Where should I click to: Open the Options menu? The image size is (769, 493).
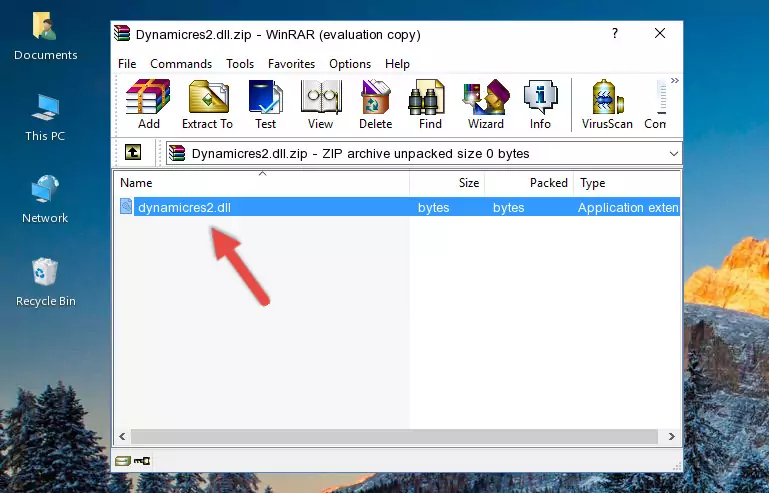[x=350, y=64]
